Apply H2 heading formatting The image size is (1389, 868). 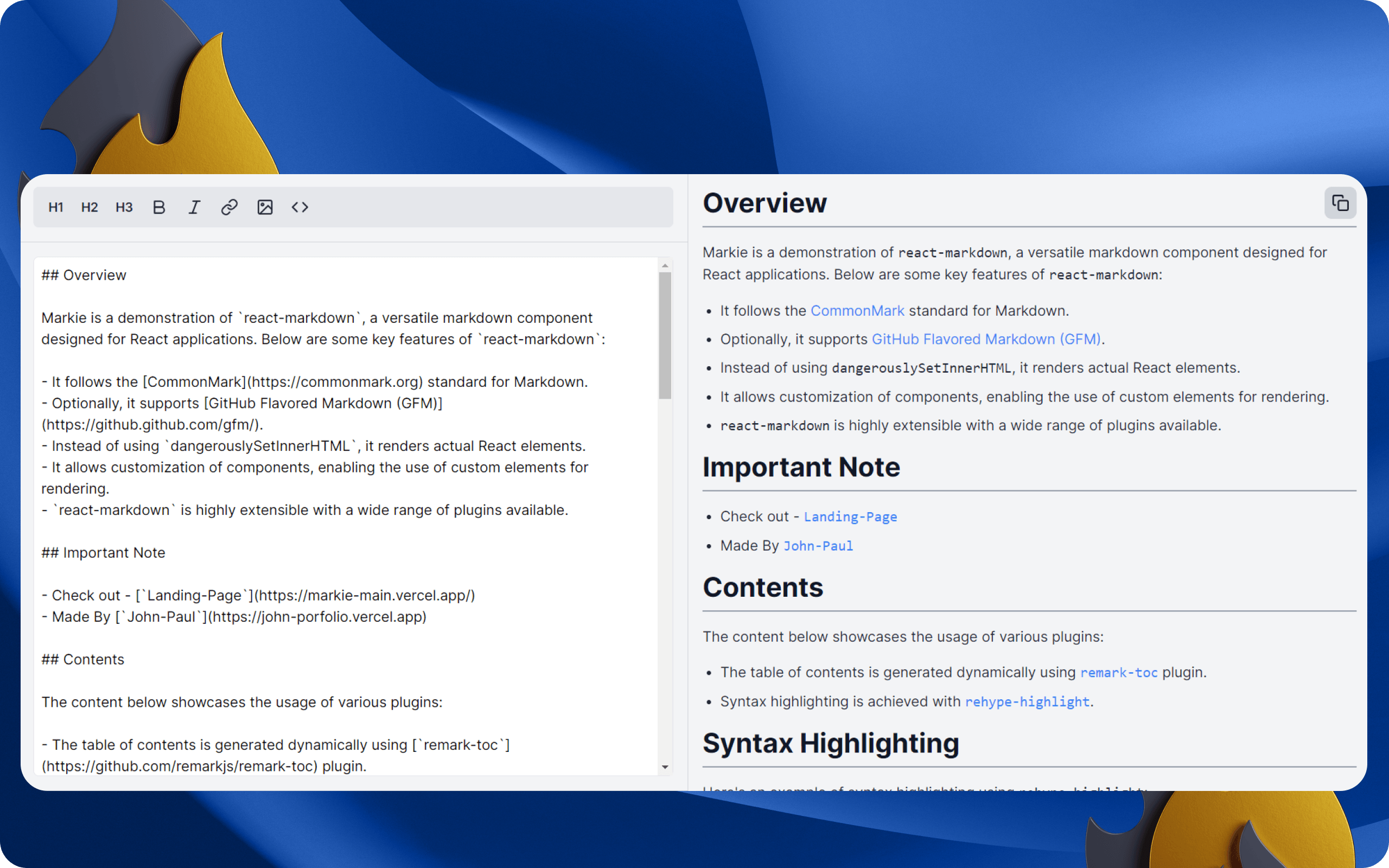click(x=90, y=207)
